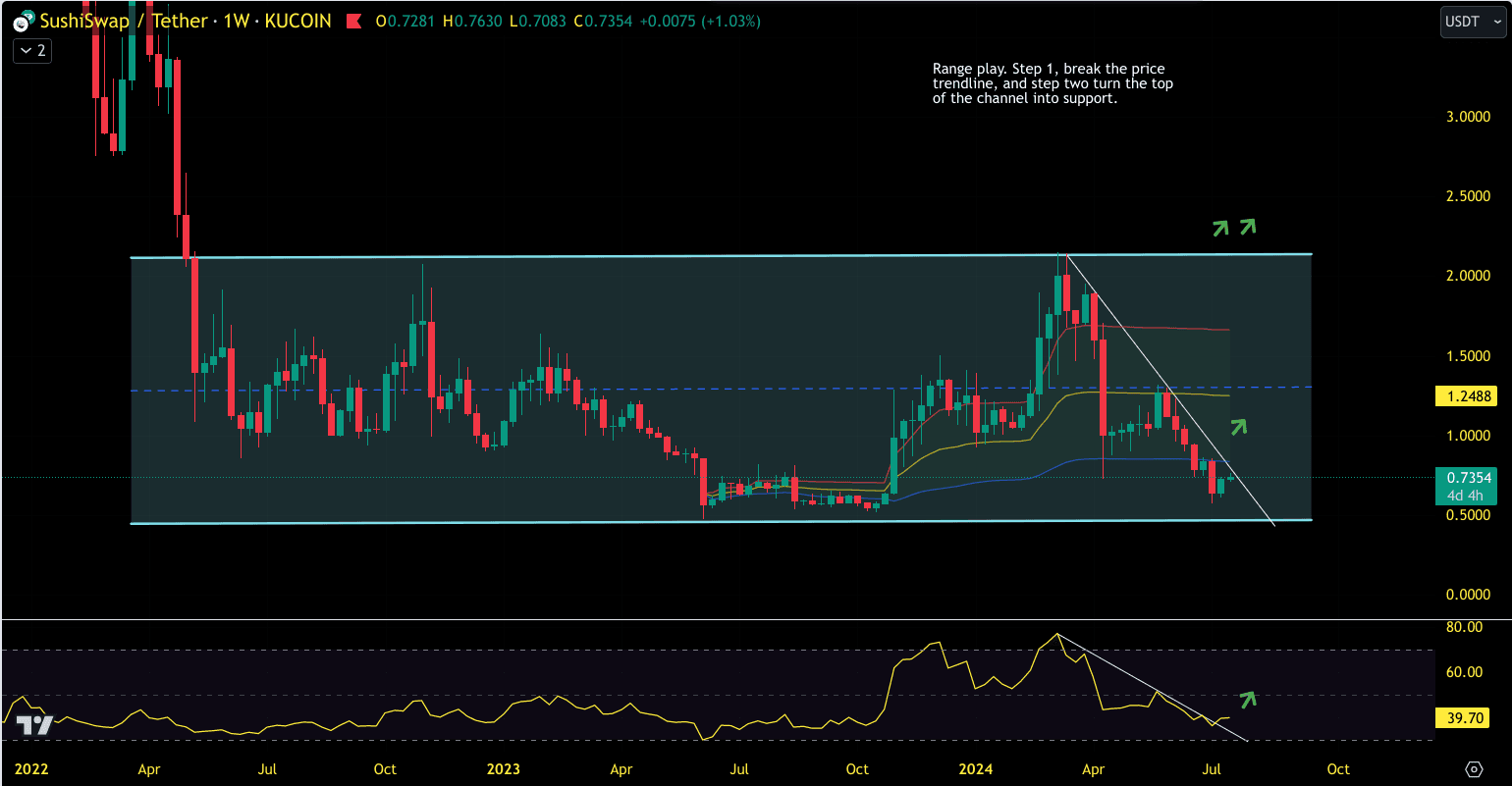
Task: Click the red flag icon next to KUCOIN
Action: [x=355, y=22]
